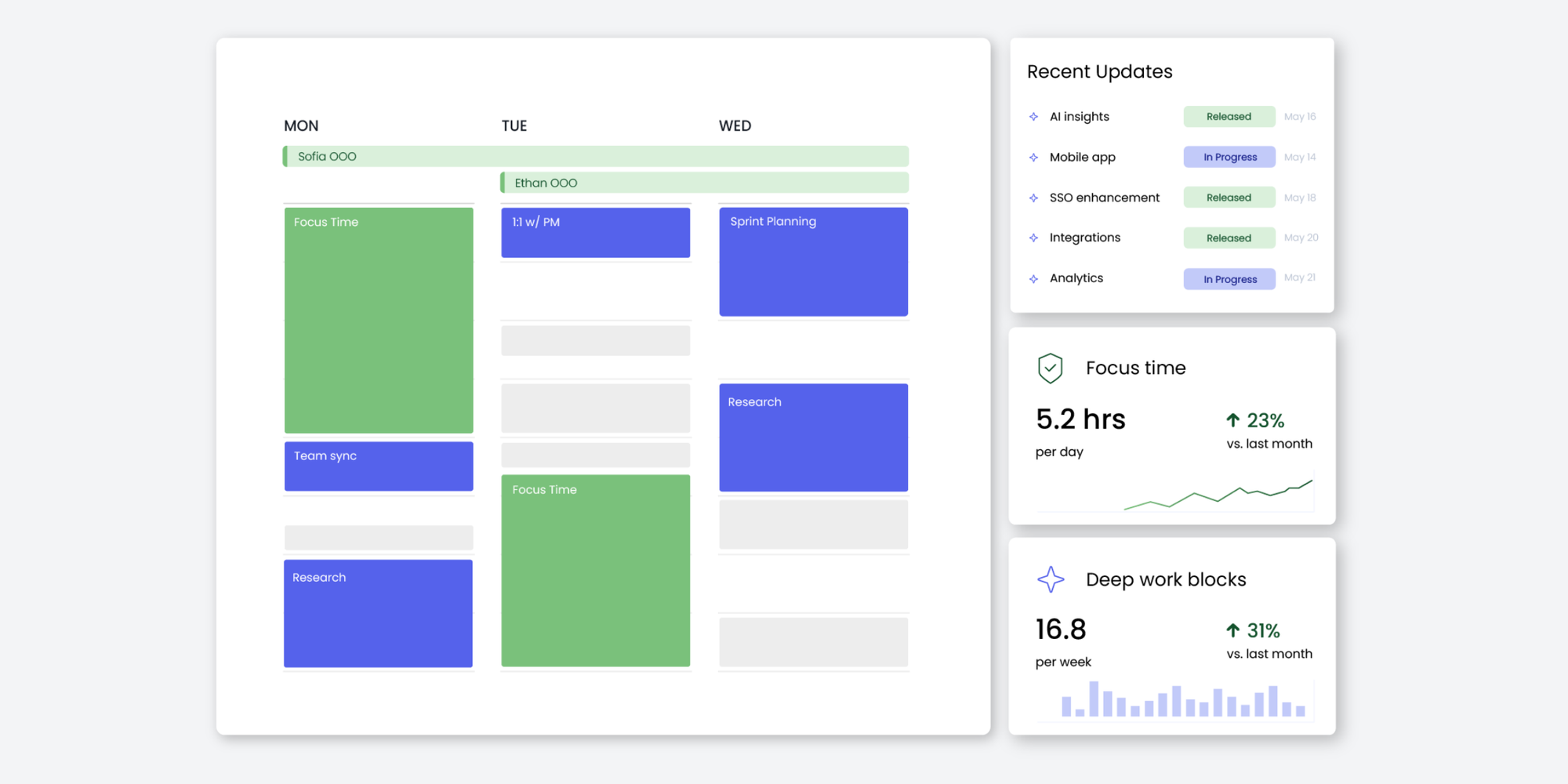
Task: Click the May 21 date
Action: pos(1300,278)
